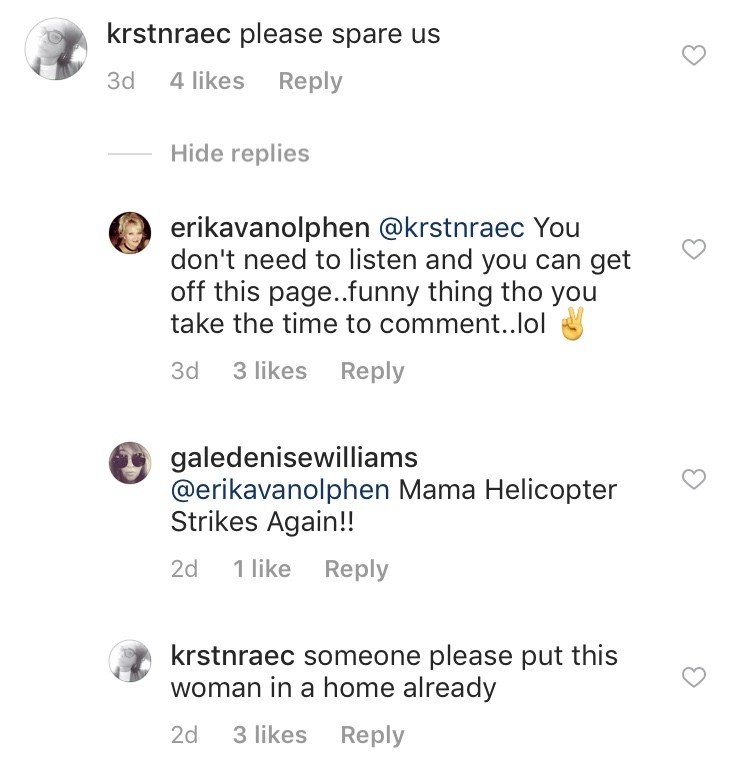Heart the 'put this woman in a home' comment
Image resolution: width=750 pixels, height=761 pixels.
(694, 678)
